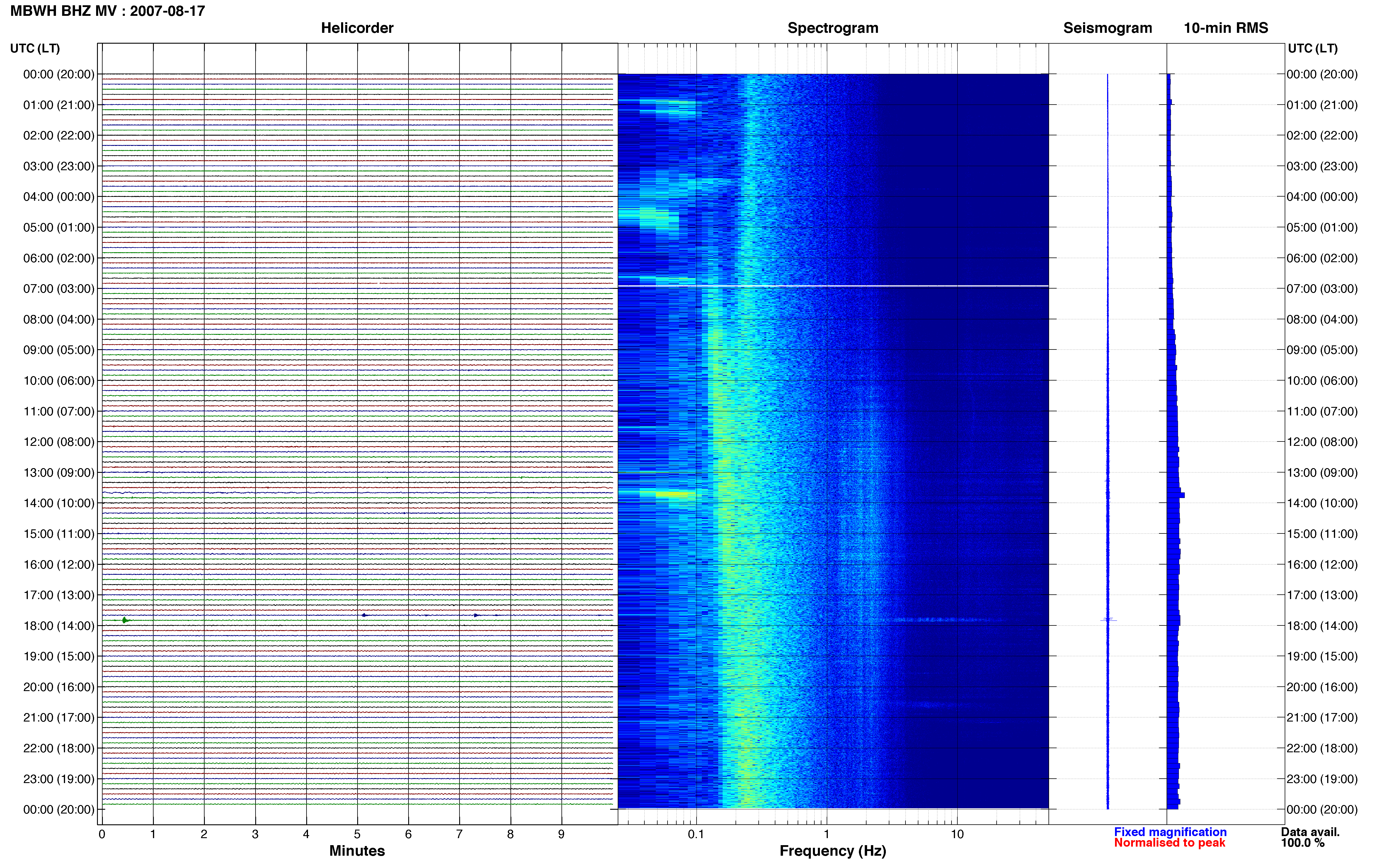Screen dimensions: 1389x868
Task: Click right-axis time label '06:00 (02:00)'
Action: click(x=1322, y=258)
